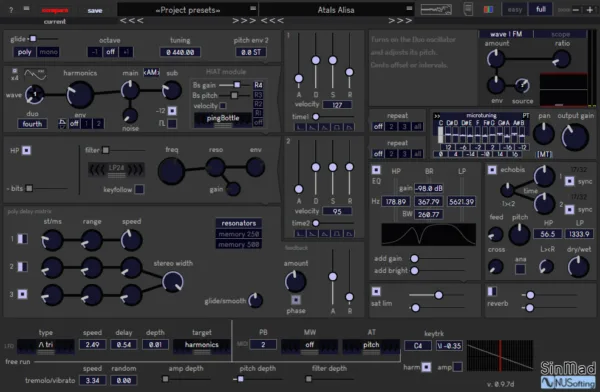This screenshot has width=600, height=392.
Task: Click the save button
Action: pos(95,11)
